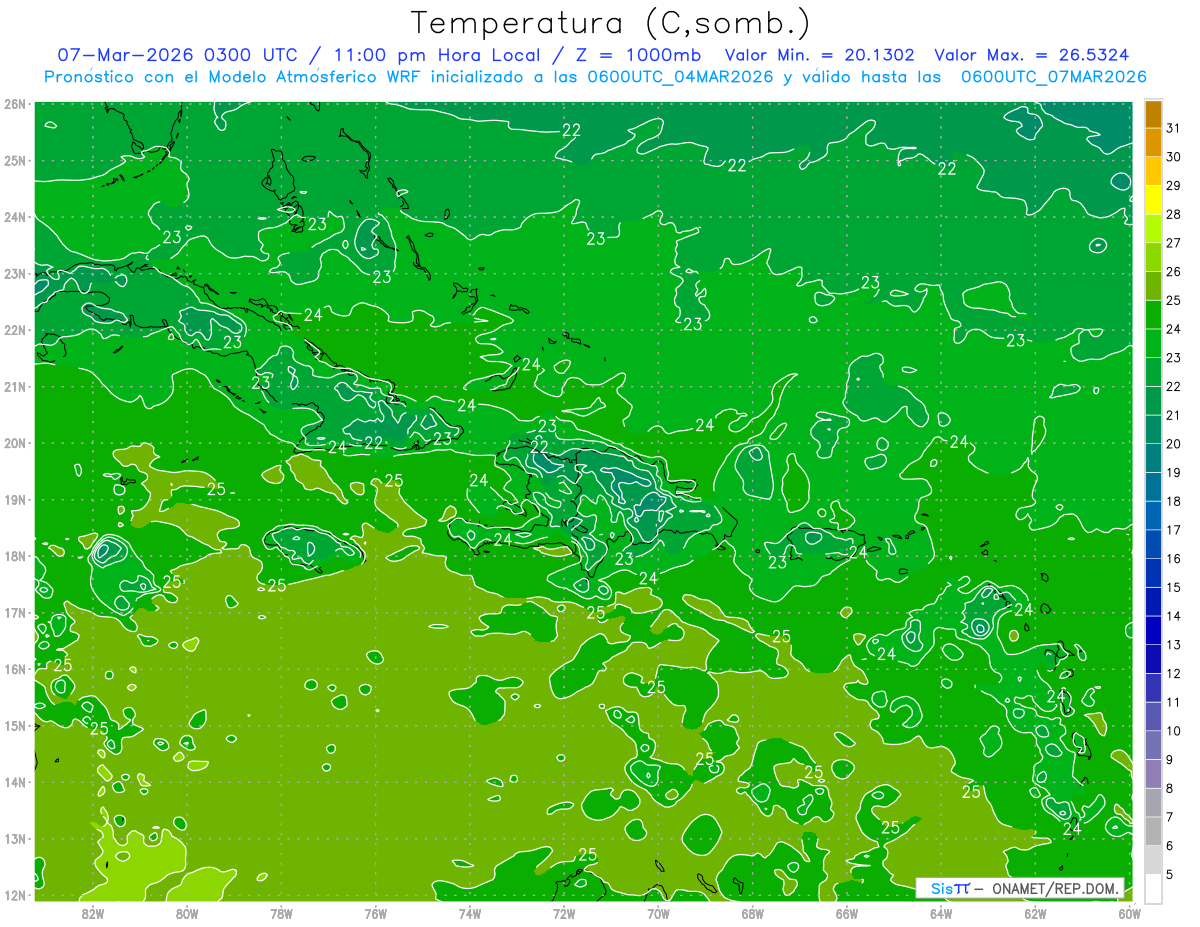
Task: Click the color scale label 18
Action: tap(1174, 501)
